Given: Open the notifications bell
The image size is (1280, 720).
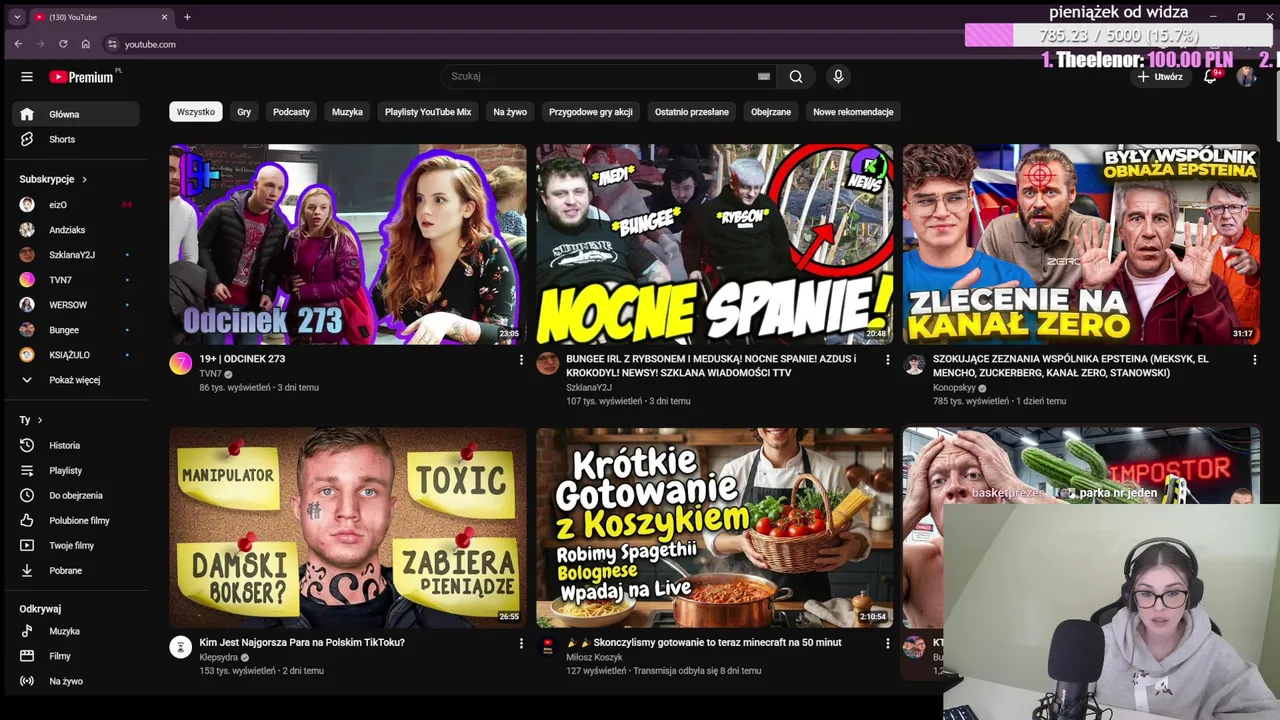Looking at the screenshot, I should click(x=1210, y=77).
